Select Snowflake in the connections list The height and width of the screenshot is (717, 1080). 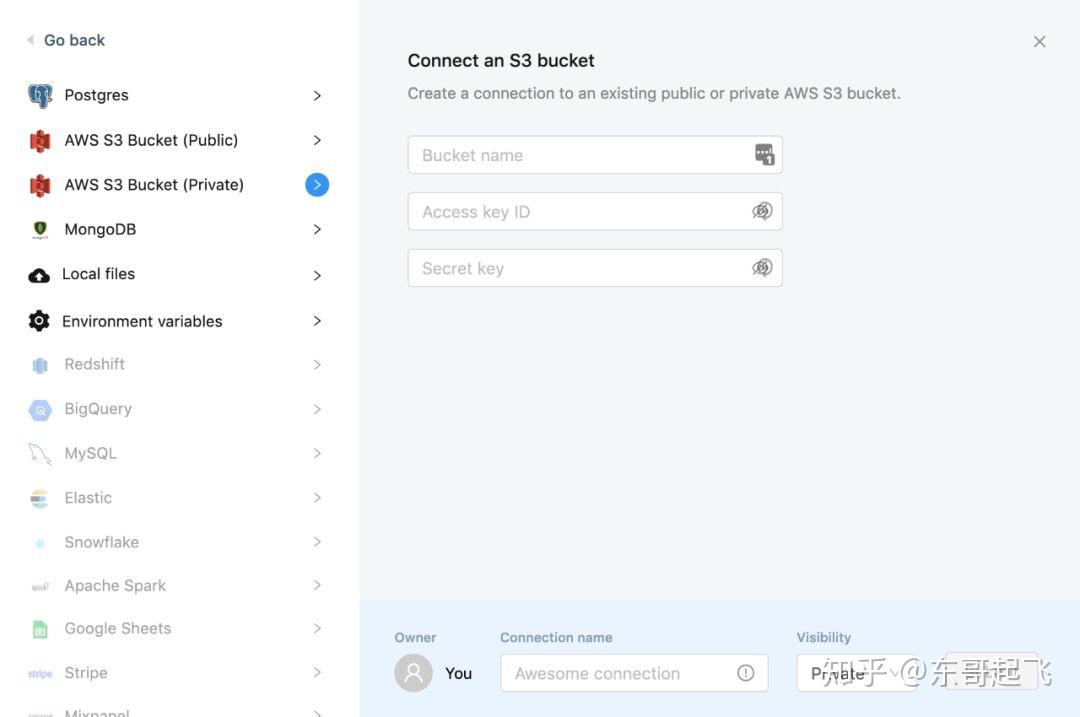pyautogui.click(x=176, y=542)
